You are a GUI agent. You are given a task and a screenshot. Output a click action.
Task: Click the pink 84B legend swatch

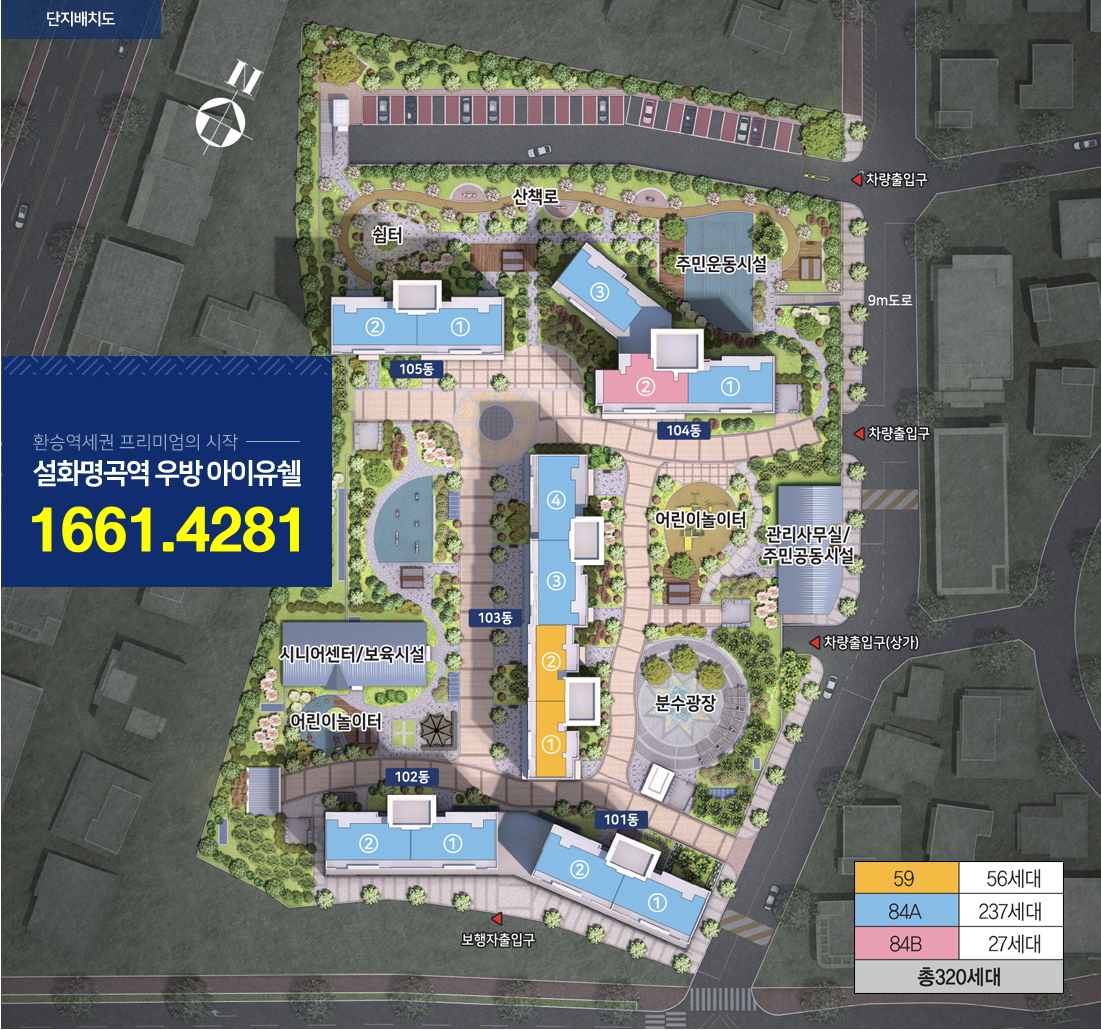tap(906, 944)
